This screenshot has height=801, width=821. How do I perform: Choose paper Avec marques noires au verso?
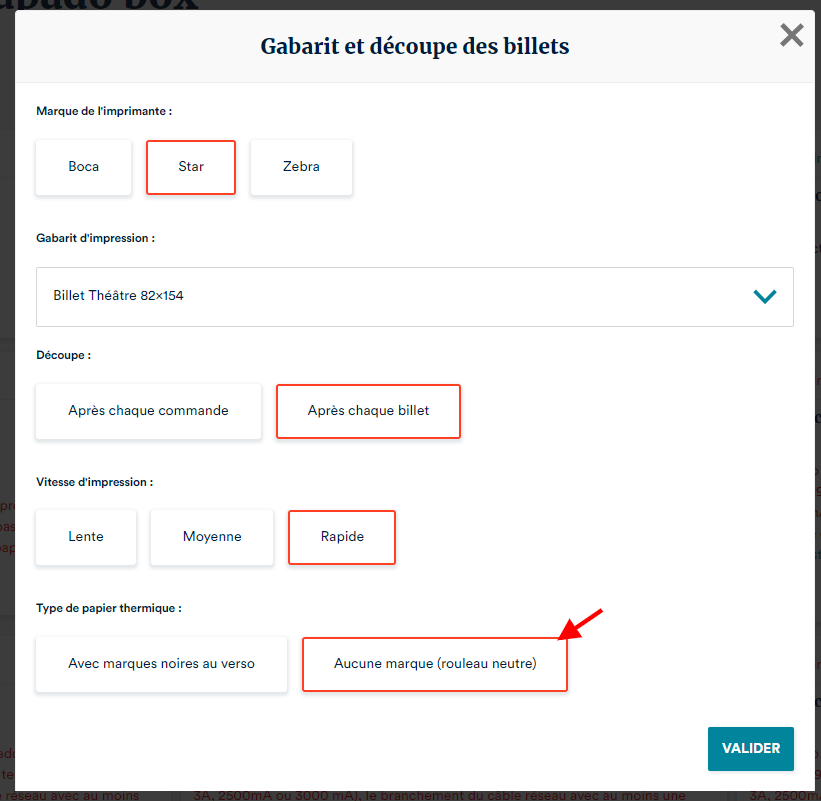click(162, 664)
